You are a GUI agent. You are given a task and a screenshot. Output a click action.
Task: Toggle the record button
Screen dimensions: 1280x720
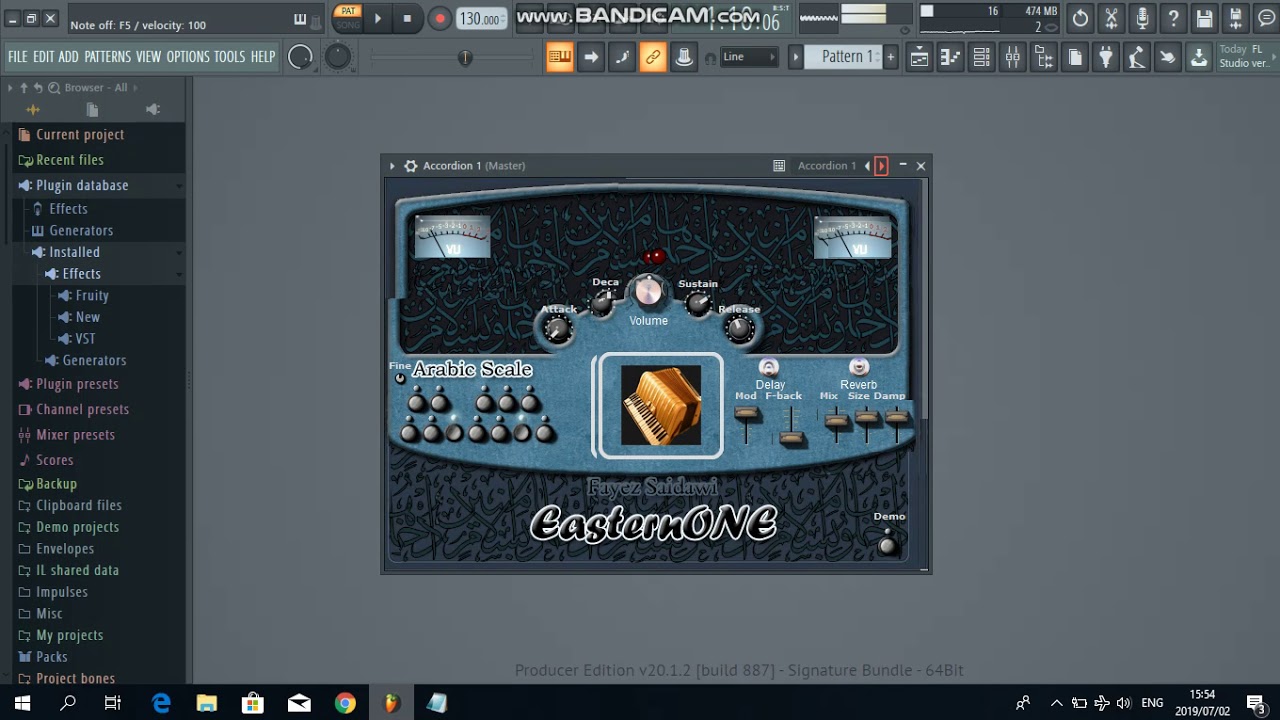point(440,18)
